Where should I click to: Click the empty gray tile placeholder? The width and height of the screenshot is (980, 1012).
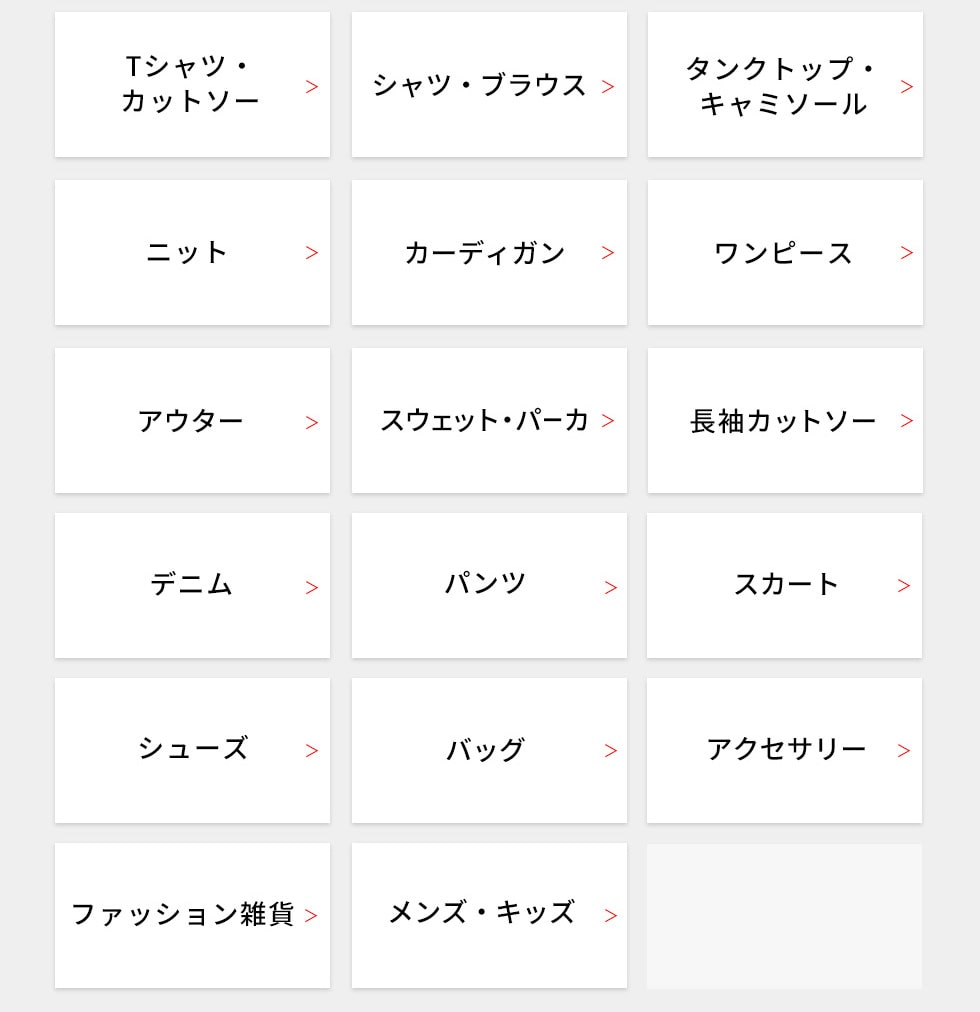pyautogui.click(x=784, y=916)
